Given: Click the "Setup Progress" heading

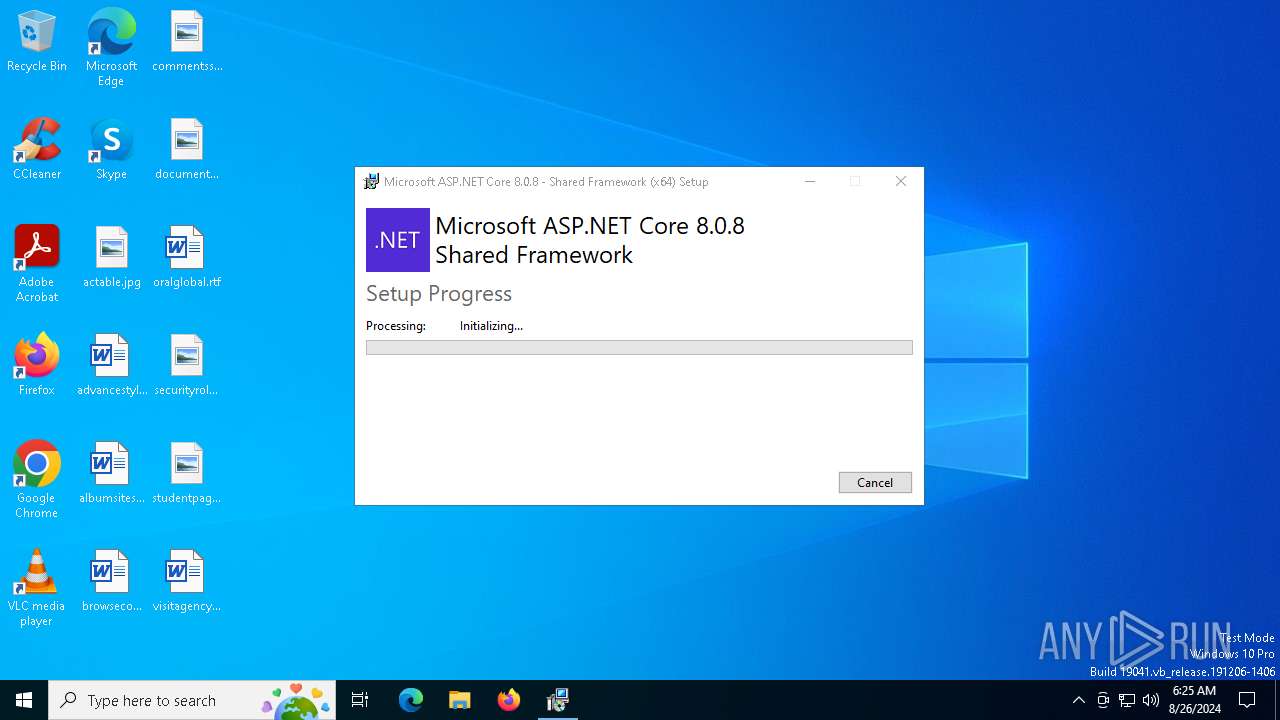Looking at the screenshot, I should (439, 294).
